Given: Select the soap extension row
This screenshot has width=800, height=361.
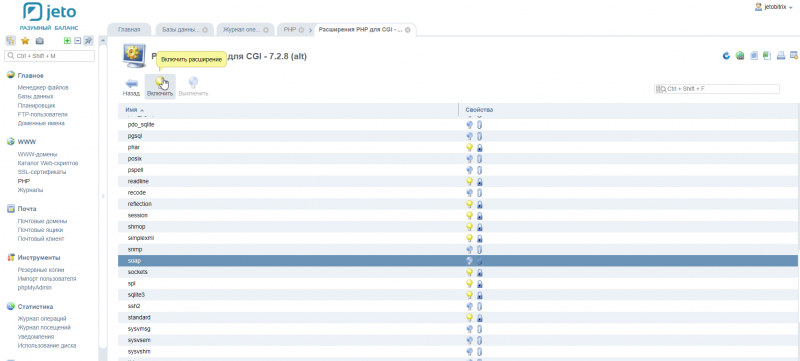Looking at the screenshot, I should click(458, 261).
